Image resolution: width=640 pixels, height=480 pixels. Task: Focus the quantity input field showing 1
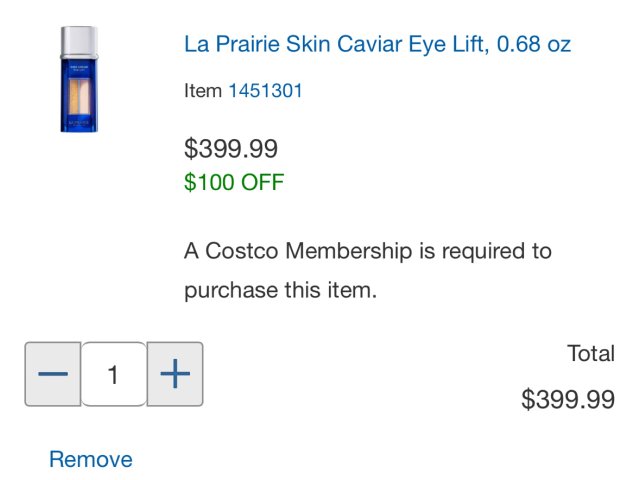113,374
